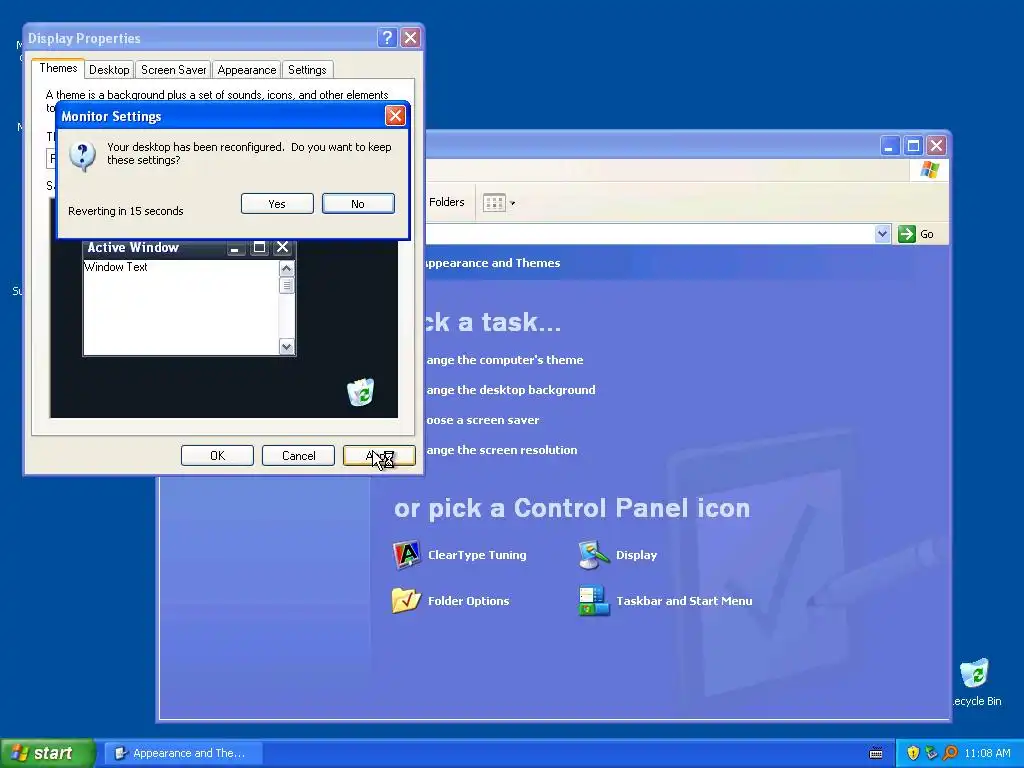The width and height of the screenshot is (1024, 768).
Task: Click the network connection tray icon
Action: point(931,753)
